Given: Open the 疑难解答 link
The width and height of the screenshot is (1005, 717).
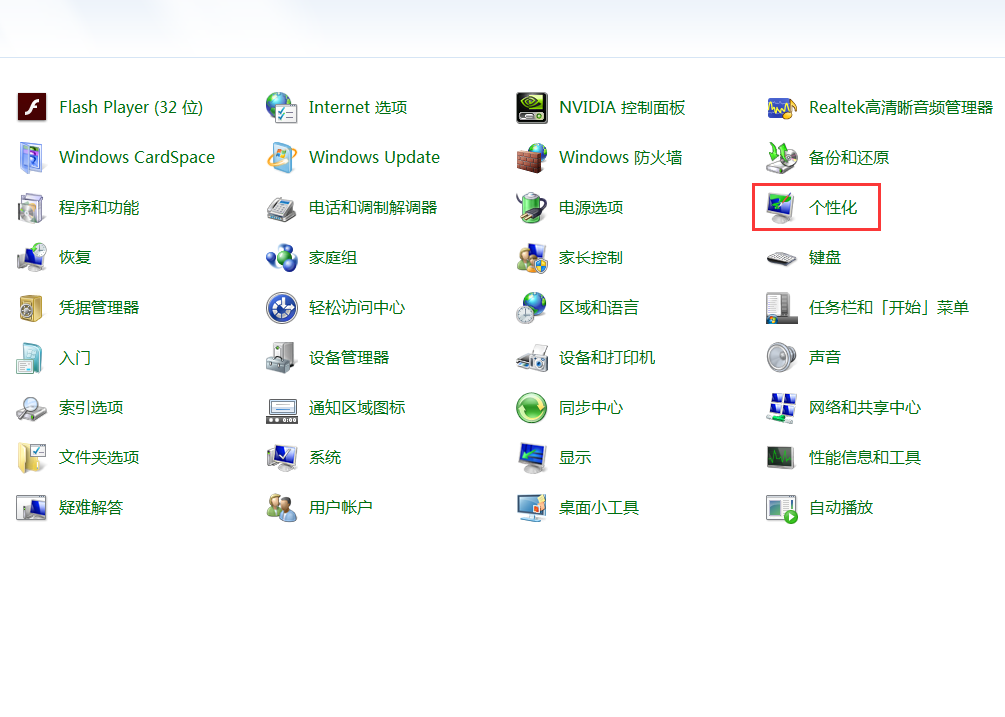Looking at the screenshot, I should [91, 507].
